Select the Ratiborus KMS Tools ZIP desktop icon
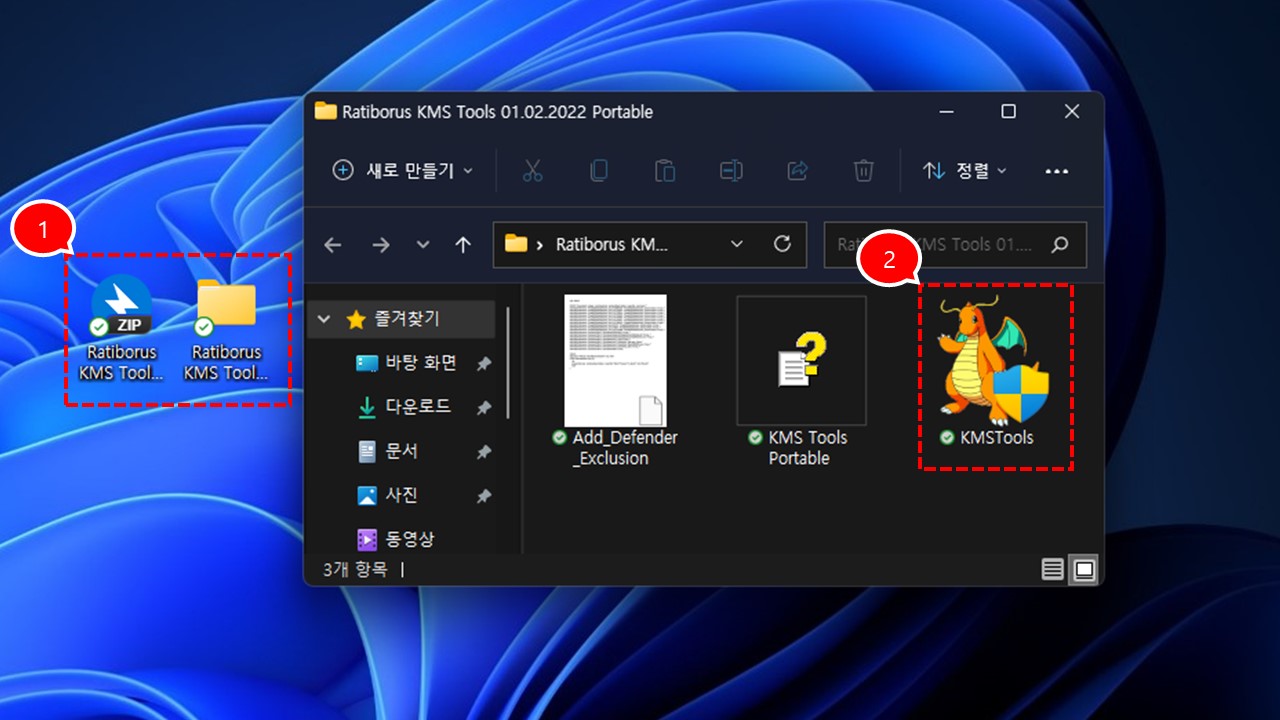 [x=121, y=330]
